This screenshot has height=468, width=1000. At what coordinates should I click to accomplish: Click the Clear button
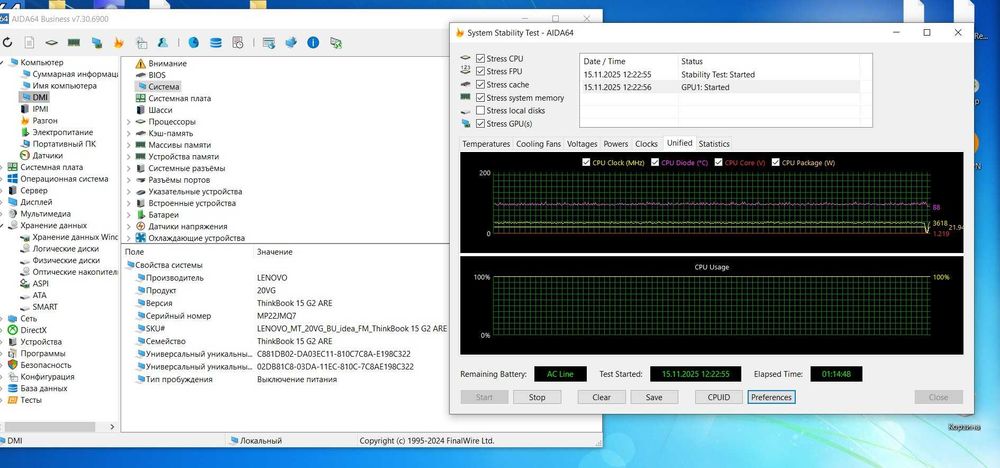pos(601,397)
